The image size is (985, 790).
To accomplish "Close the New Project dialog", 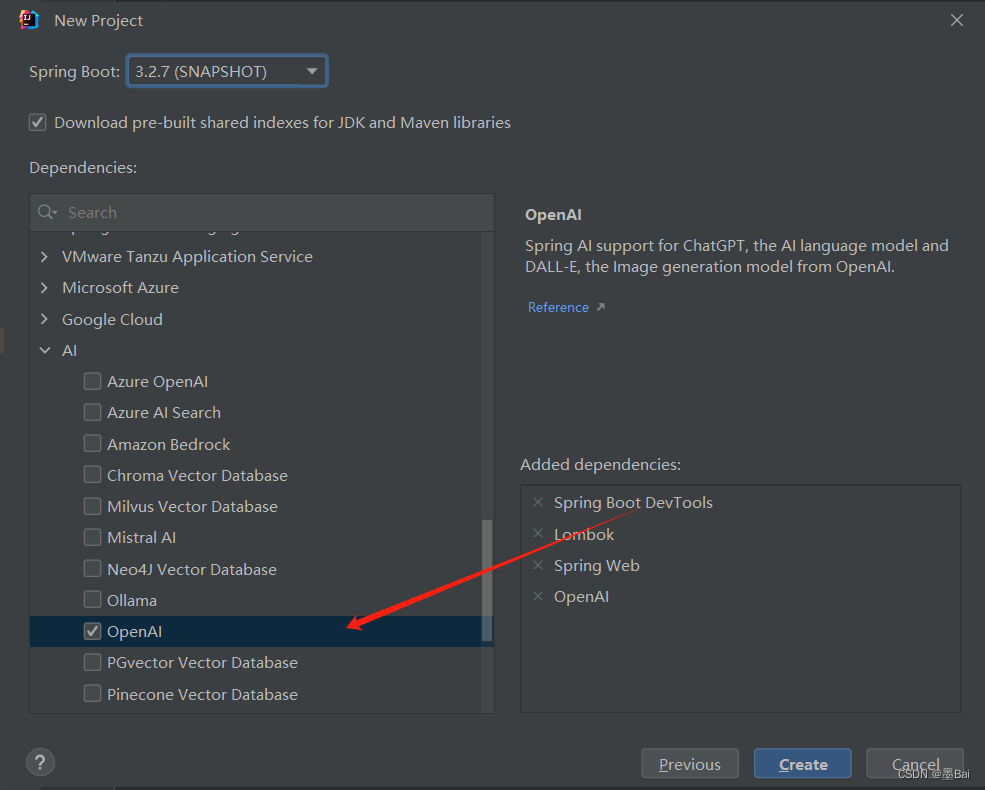I will pos(957,20).
